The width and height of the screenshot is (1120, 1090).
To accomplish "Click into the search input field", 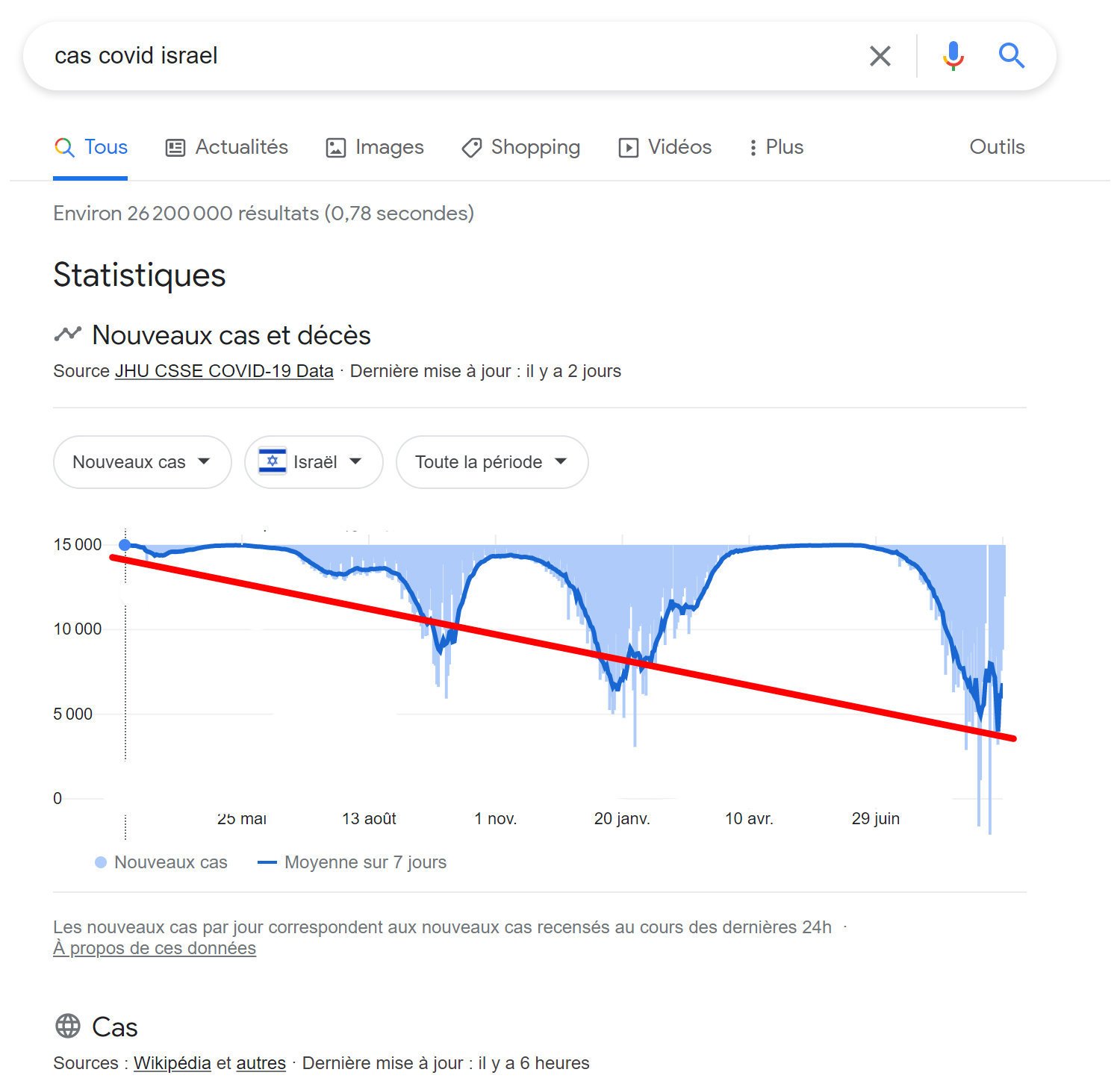I will click(x=448, y=56).
